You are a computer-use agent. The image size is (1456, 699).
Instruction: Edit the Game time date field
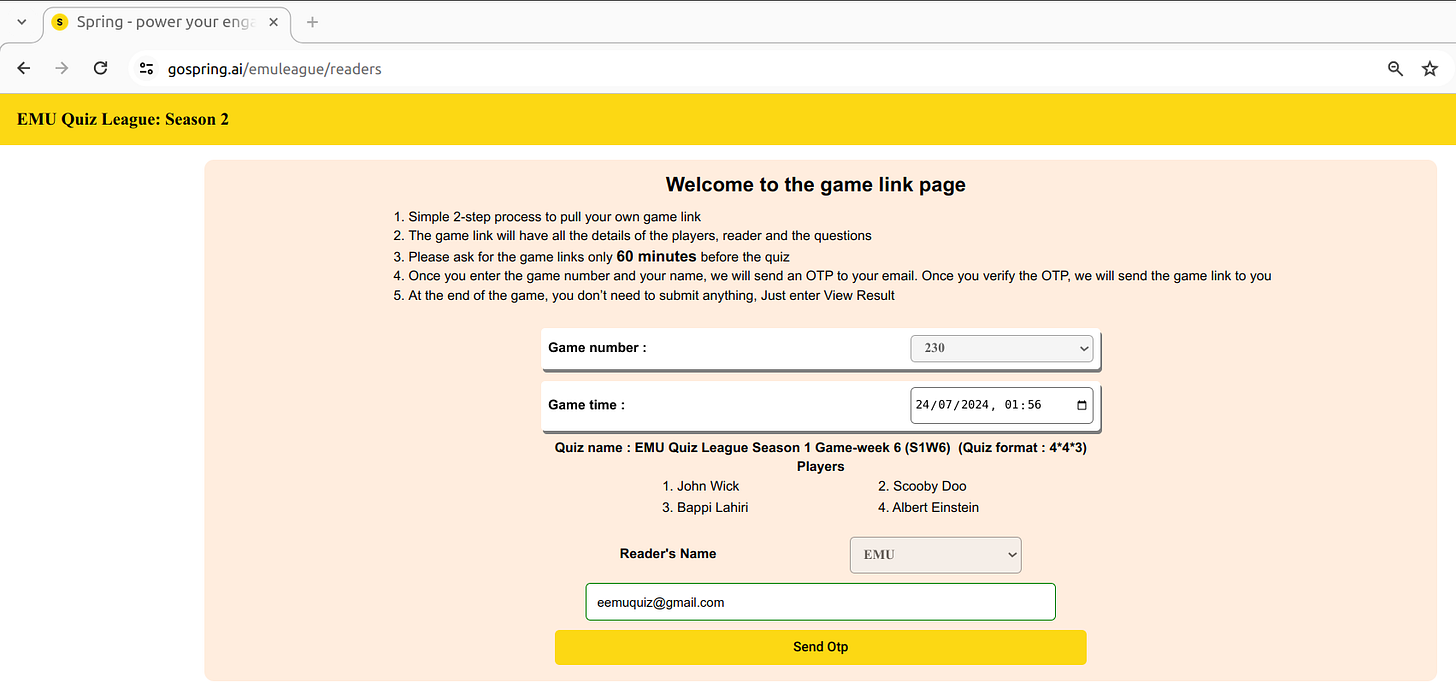[1001, 405]
